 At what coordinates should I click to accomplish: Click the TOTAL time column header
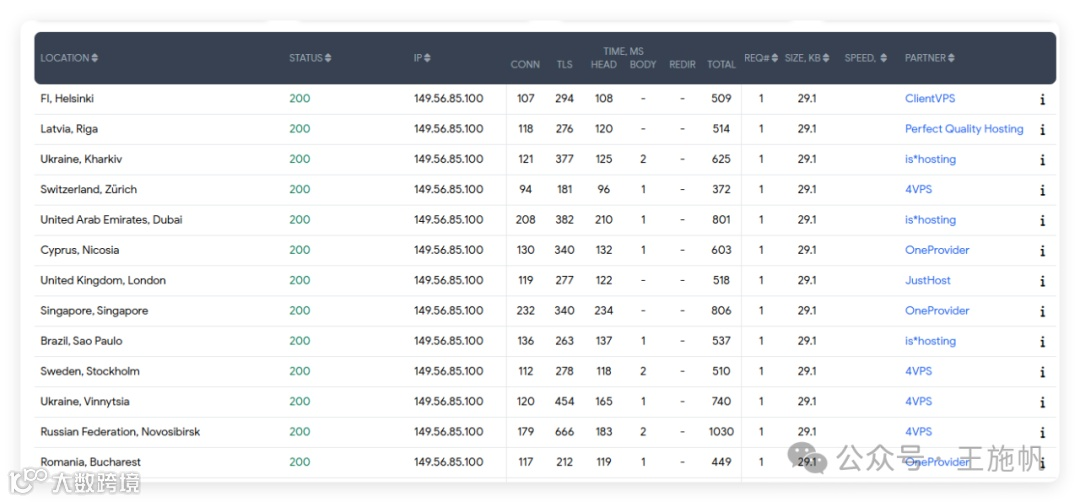(721, 65)
